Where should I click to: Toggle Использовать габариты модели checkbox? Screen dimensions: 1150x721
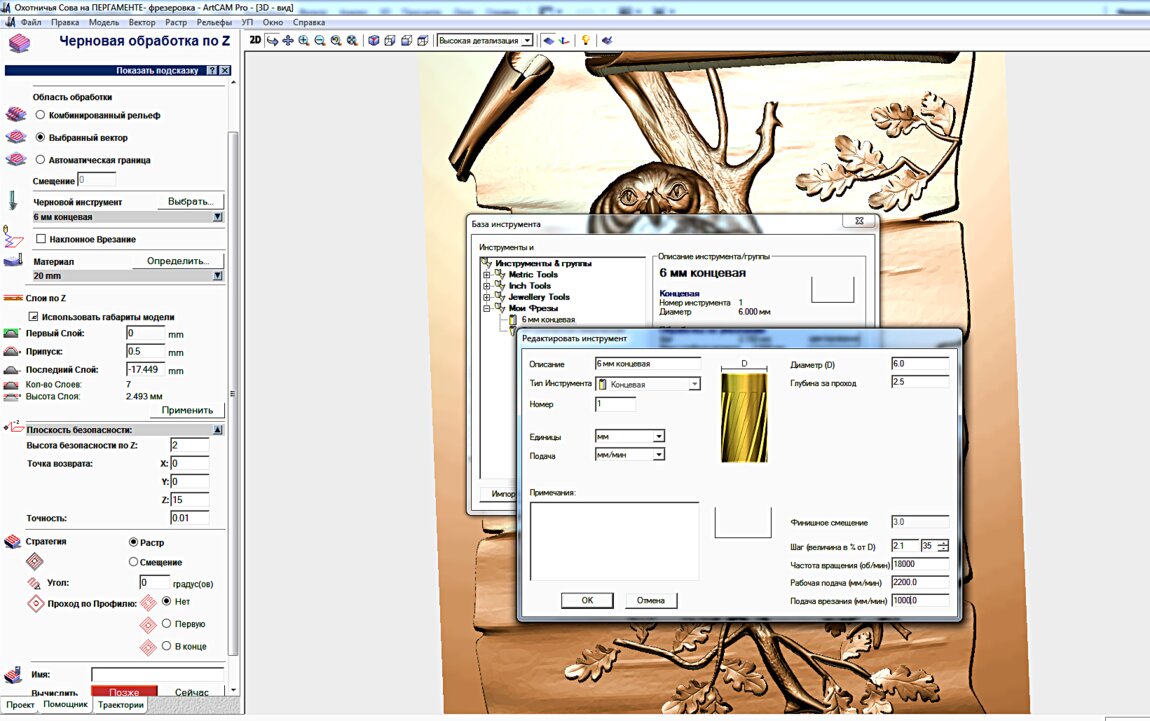click(33, 317)
